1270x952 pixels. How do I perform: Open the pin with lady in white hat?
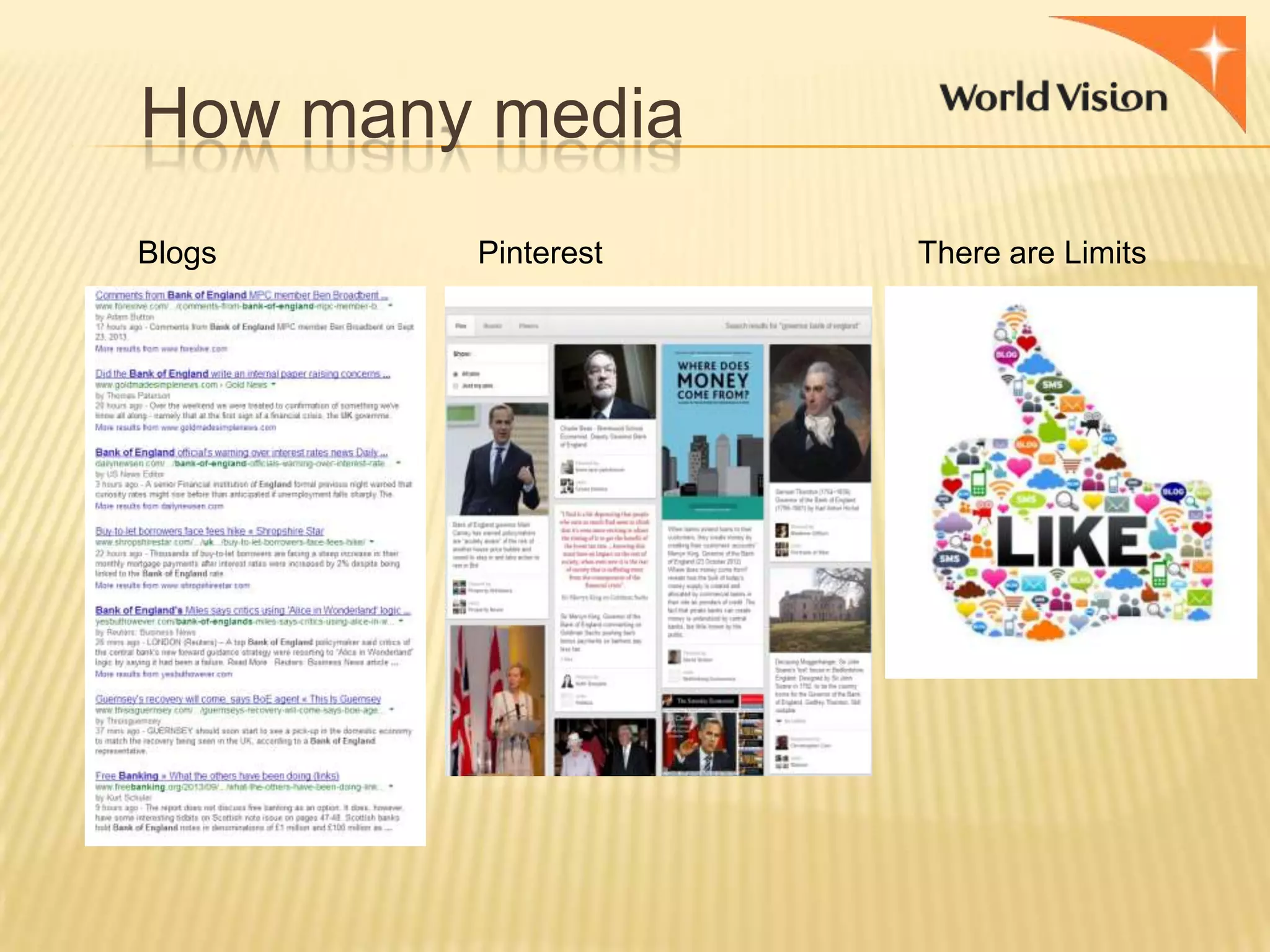click(x=605, y=747)
